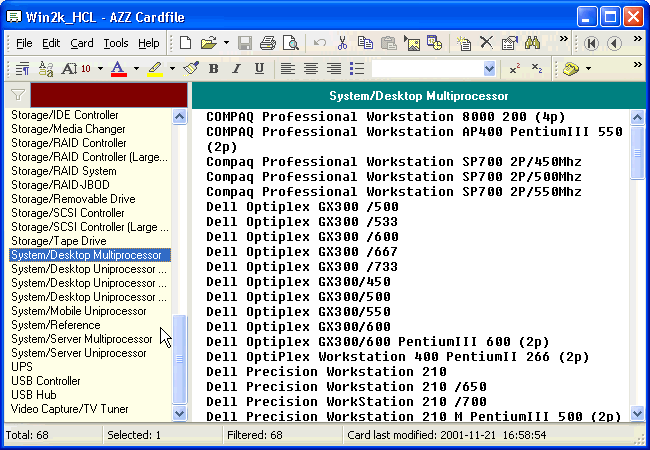Open the font color dropdown arrow
The width and height of the screenshot is (650, 450).
pyautogui.click(x=136, y=69)
